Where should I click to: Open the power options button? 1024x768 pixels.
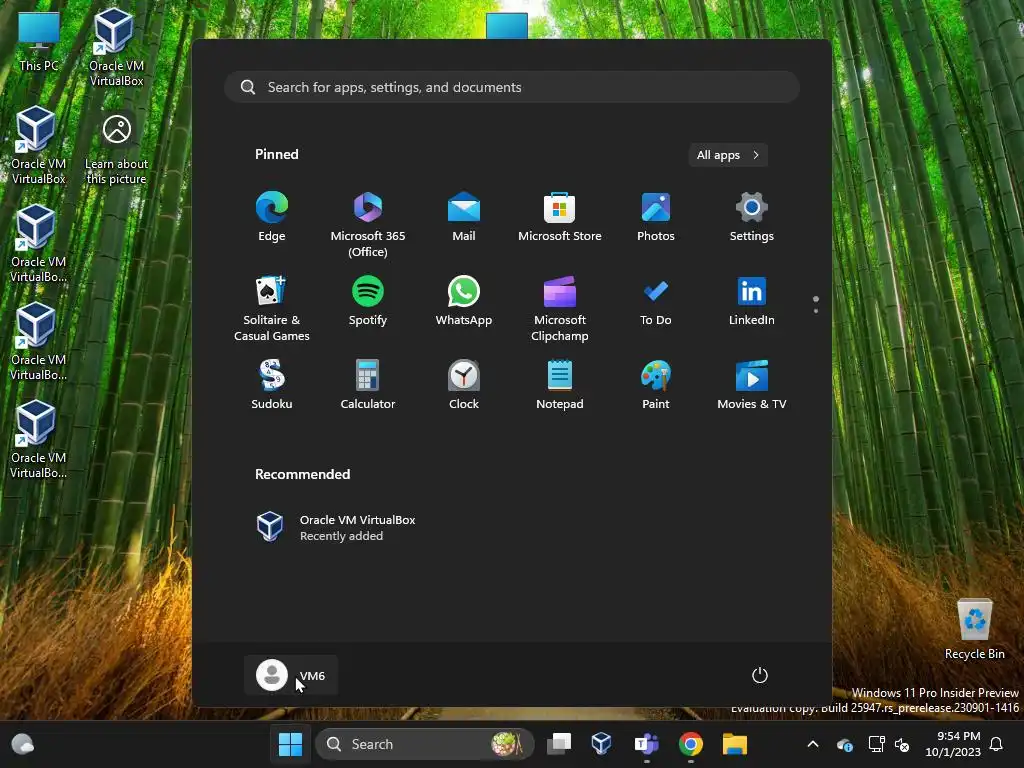(760, 675)
